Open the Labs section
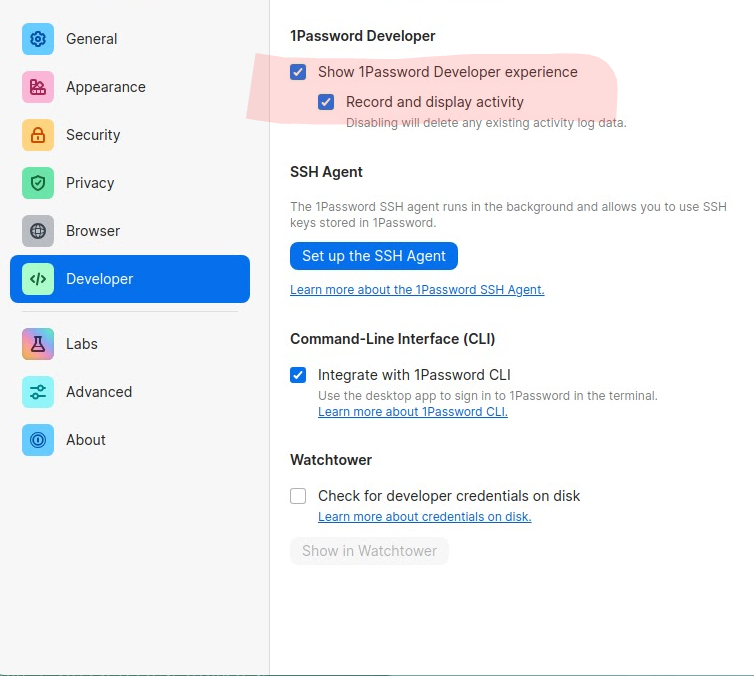The image size is (754, 676). point(130,344)
